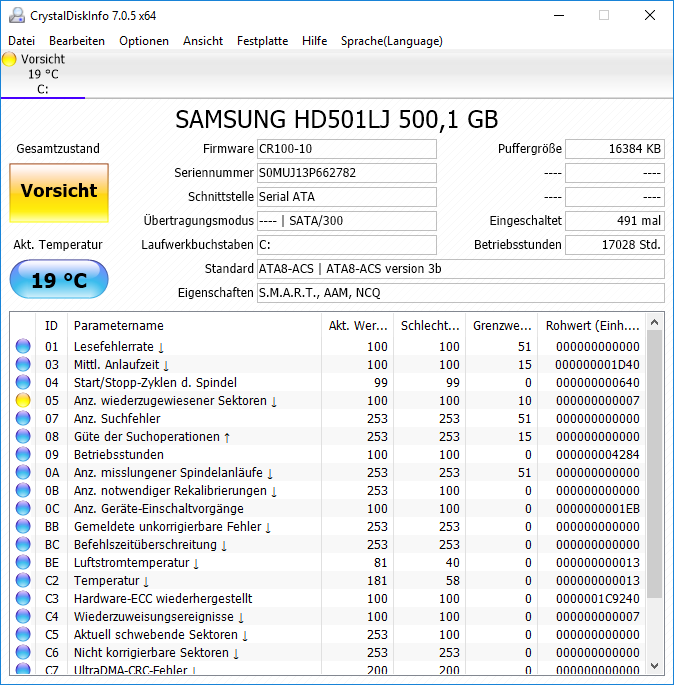Click the yellow Vorsicht health status button

pos(59,193)
